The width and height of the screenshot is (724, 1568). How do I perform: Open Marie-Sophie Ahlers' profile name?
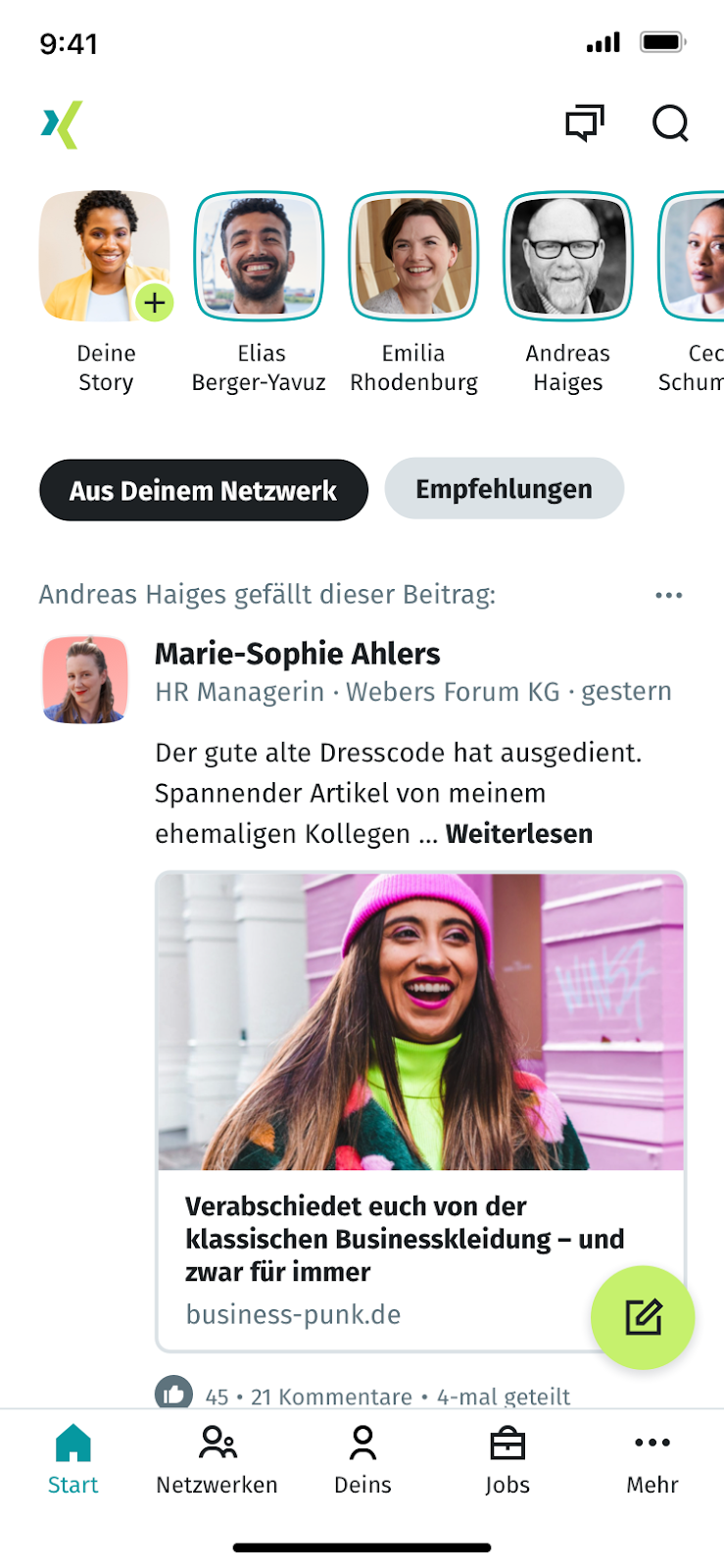(298, 654)
